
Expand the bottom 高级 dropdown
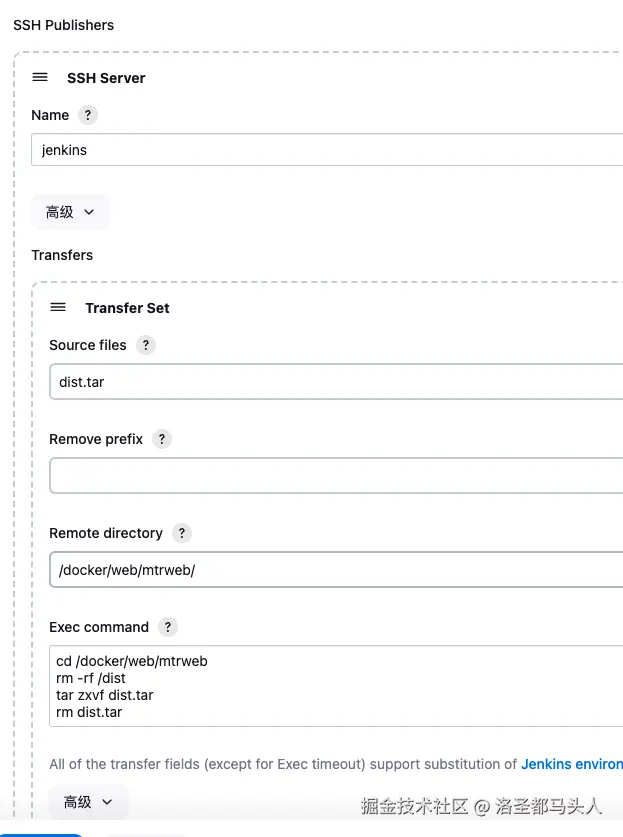click(88, 802)
